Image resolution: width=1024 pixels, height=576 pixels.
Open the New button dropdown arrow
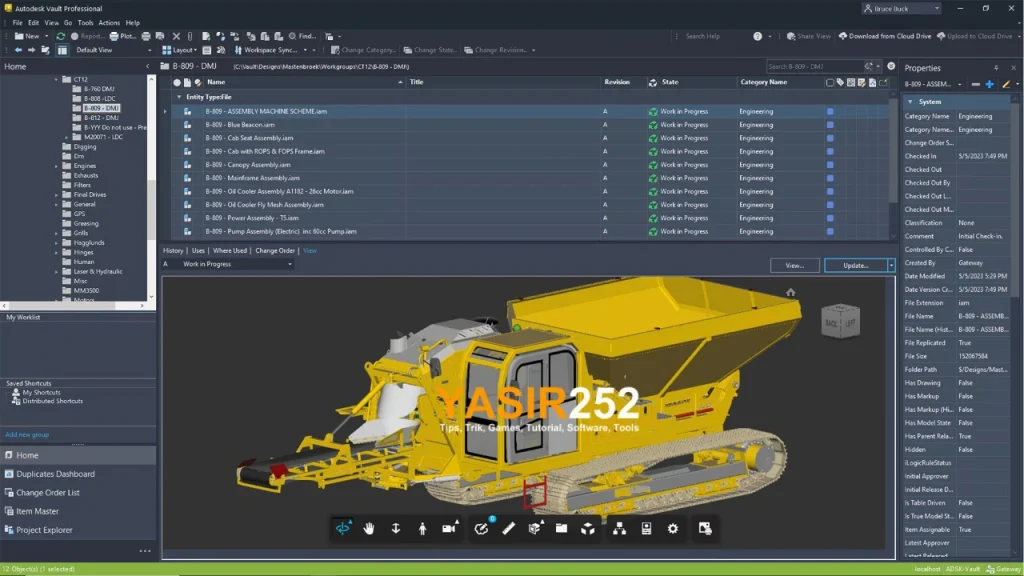point(46,37)
